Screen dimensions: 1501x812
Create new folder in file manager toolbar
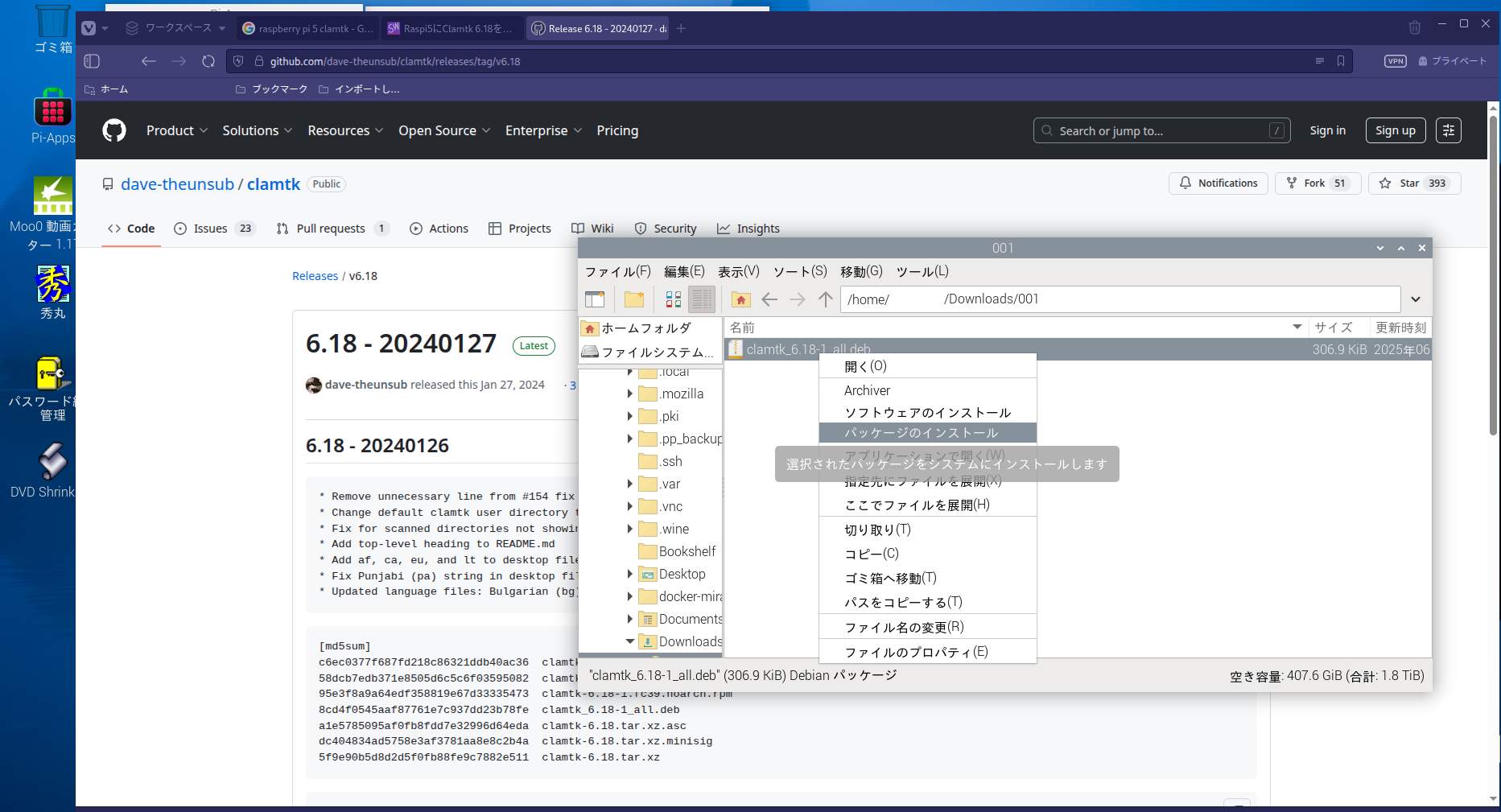coord(634,299)
